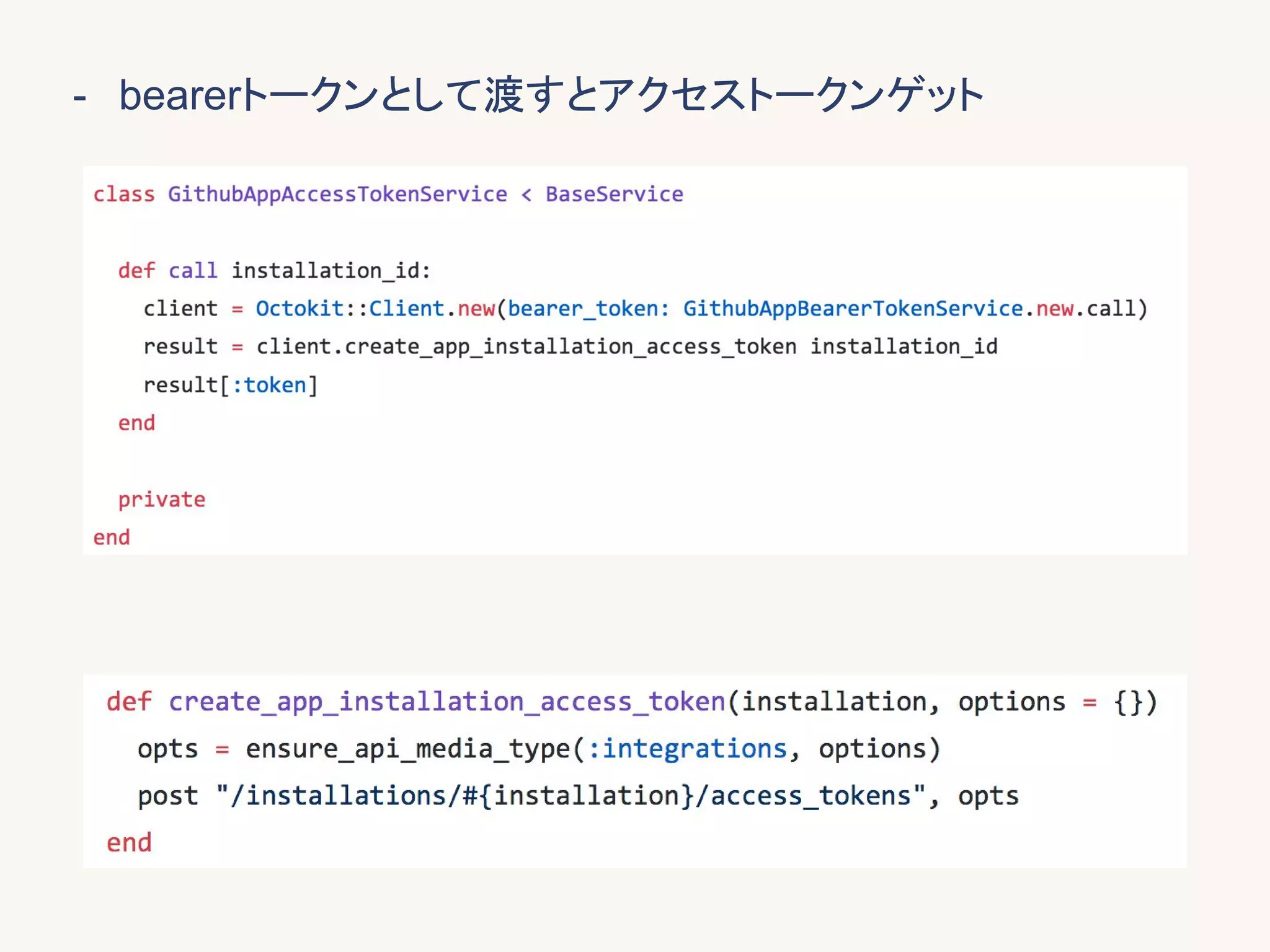The image size is (1270, 952).
Task: Click the Japanese slide title text
Action: point(551,95)
